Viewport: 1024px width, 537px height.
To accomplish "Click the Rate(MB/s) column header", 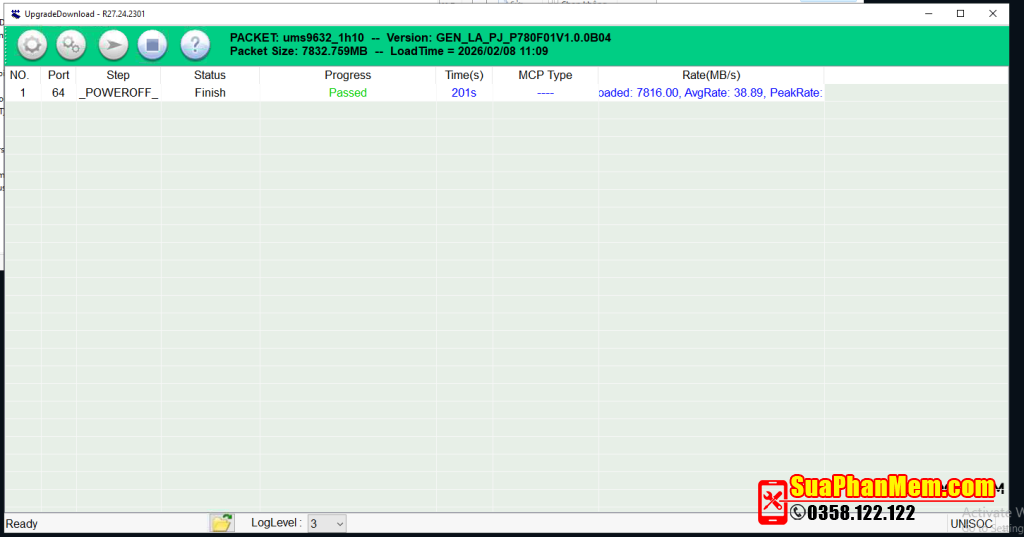I will coord(710,75).
